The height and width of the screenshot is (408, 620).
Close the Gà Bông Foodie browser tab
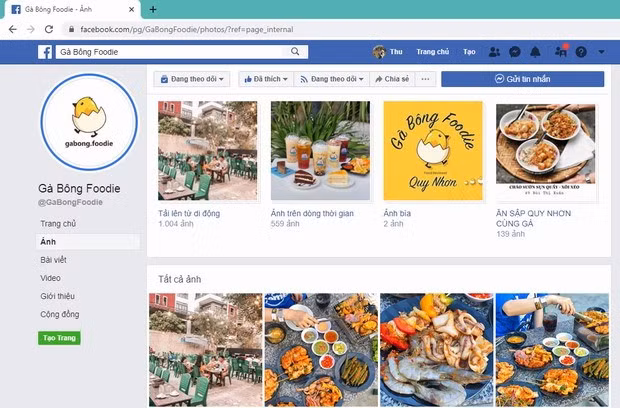[x=132, y=9]
